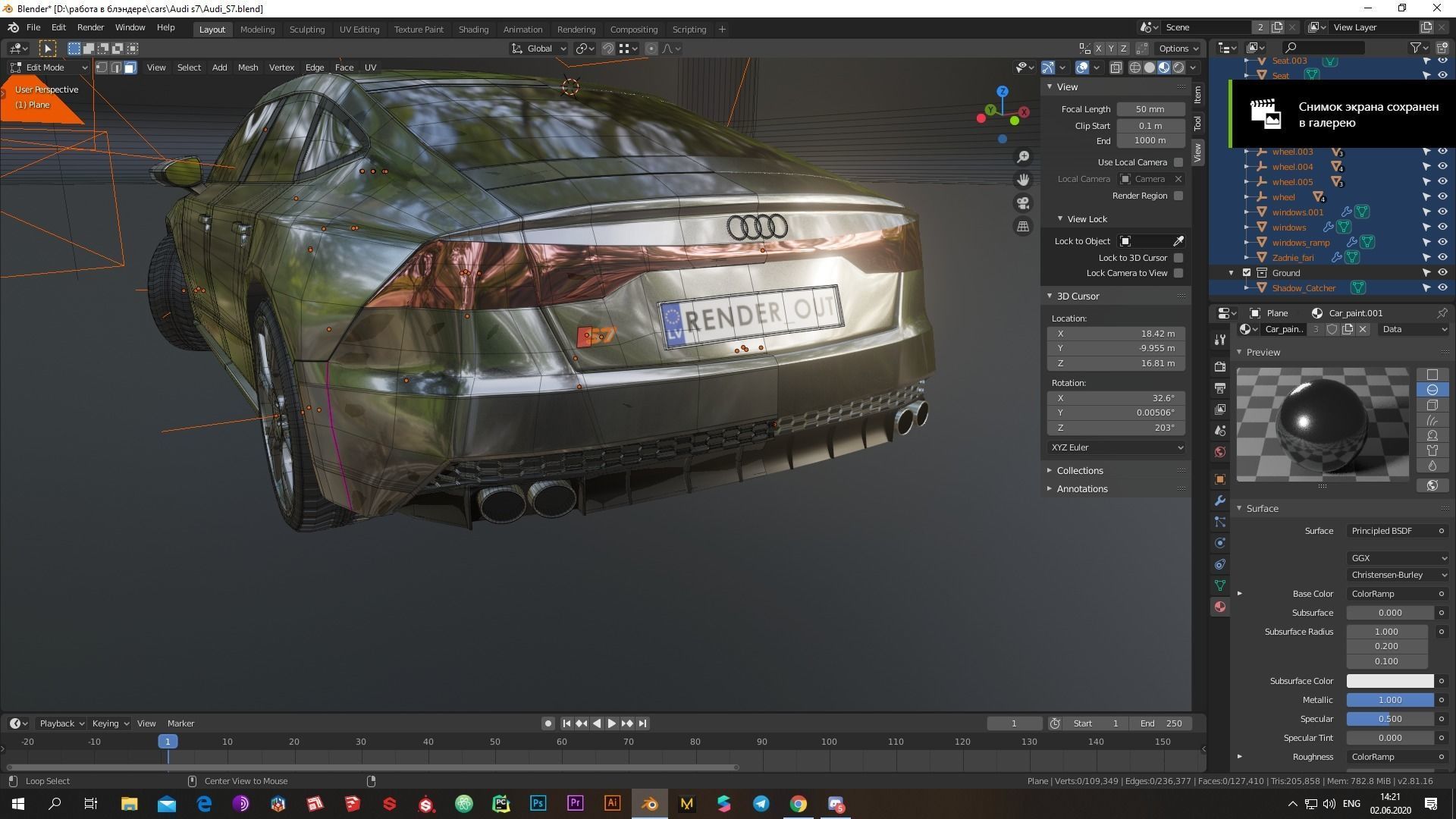Screen dimensions: 1456x819
Task: Open the Object Data mesh tab
Action: click(1219, 585)
